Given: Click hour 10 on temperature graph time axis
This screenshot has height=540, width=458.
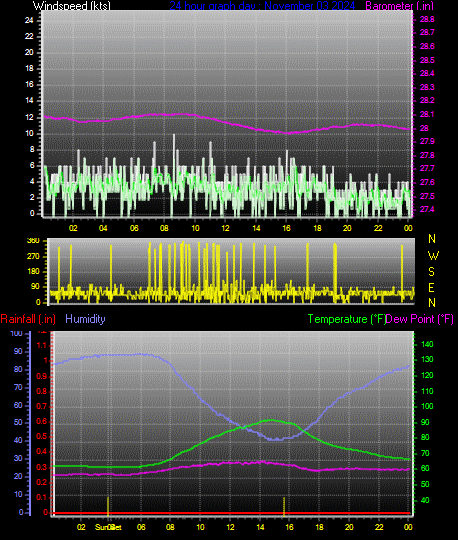Looking at the screenshot, I should [200, 527].
